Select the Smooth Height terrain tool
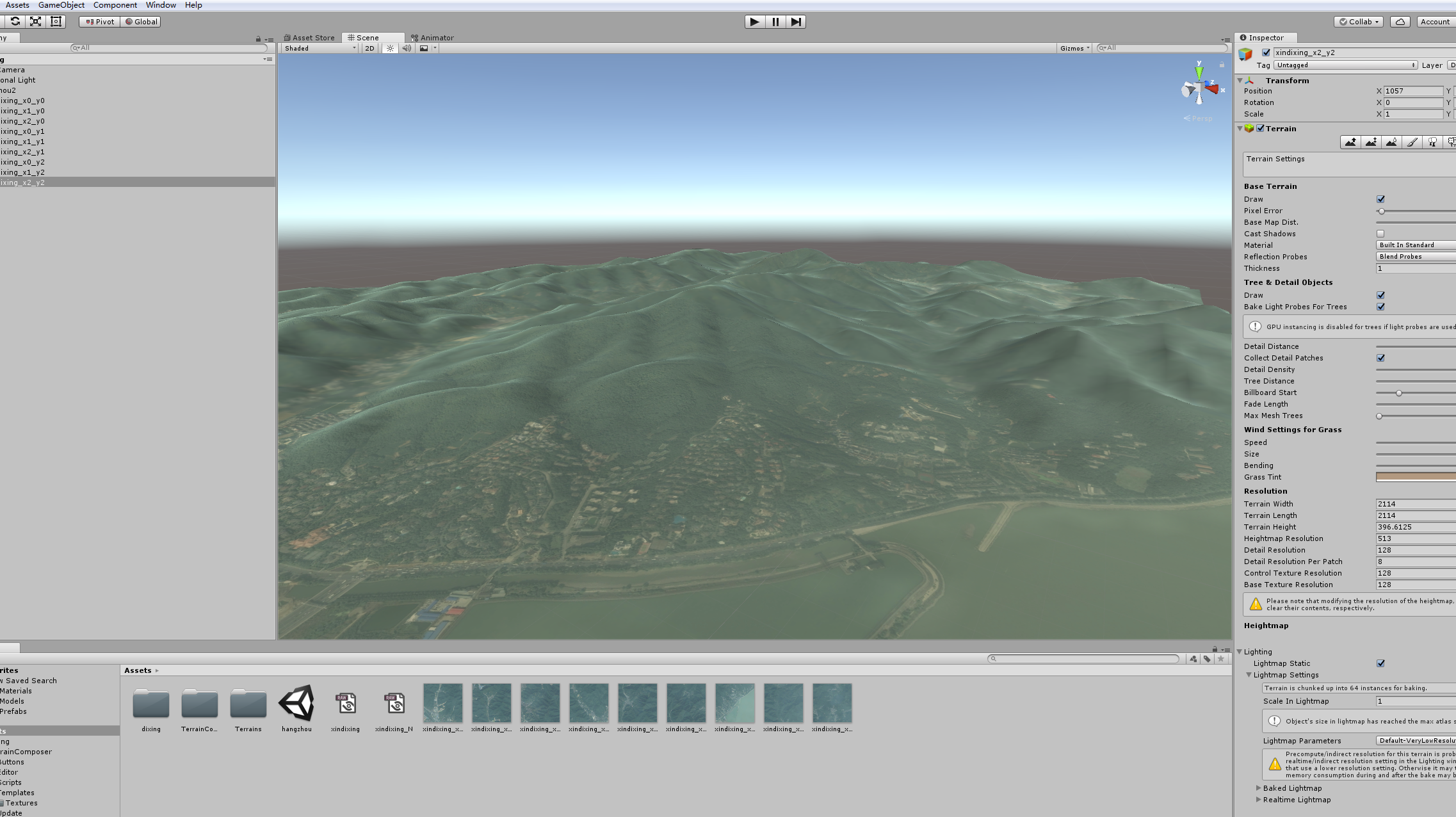The height and width of the screenshot is (817, 1456). click(1391, 142)
